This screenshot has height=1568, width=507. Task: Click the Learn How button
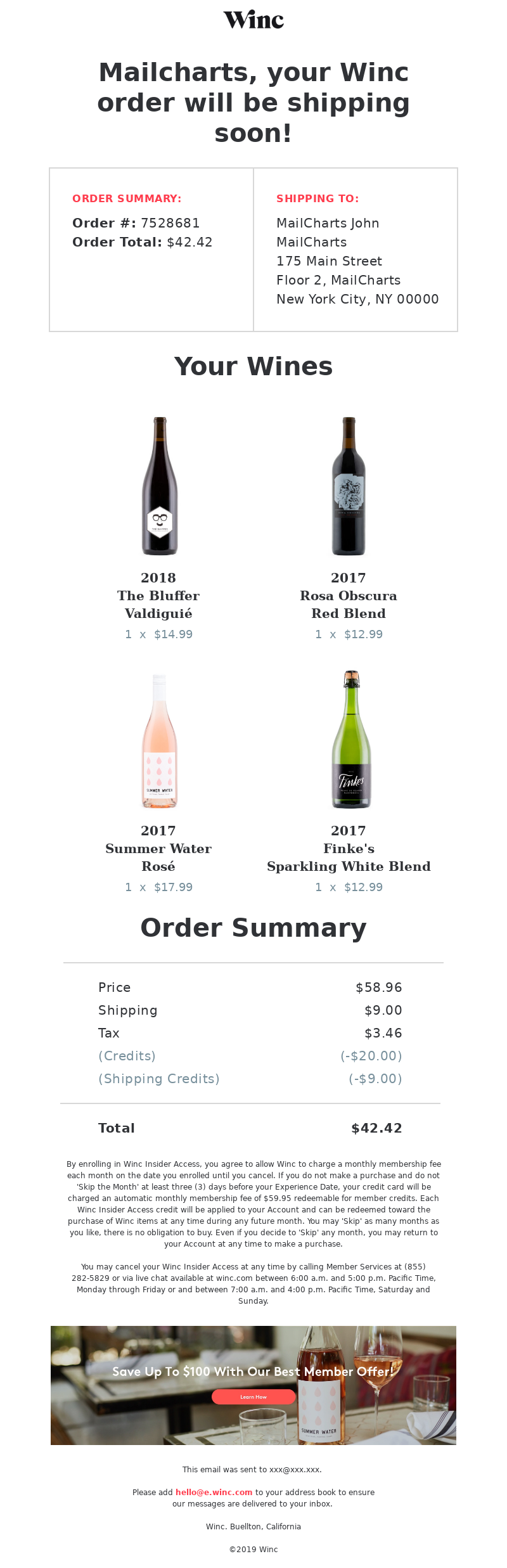pyautogui.click(x=253, y=1396)
